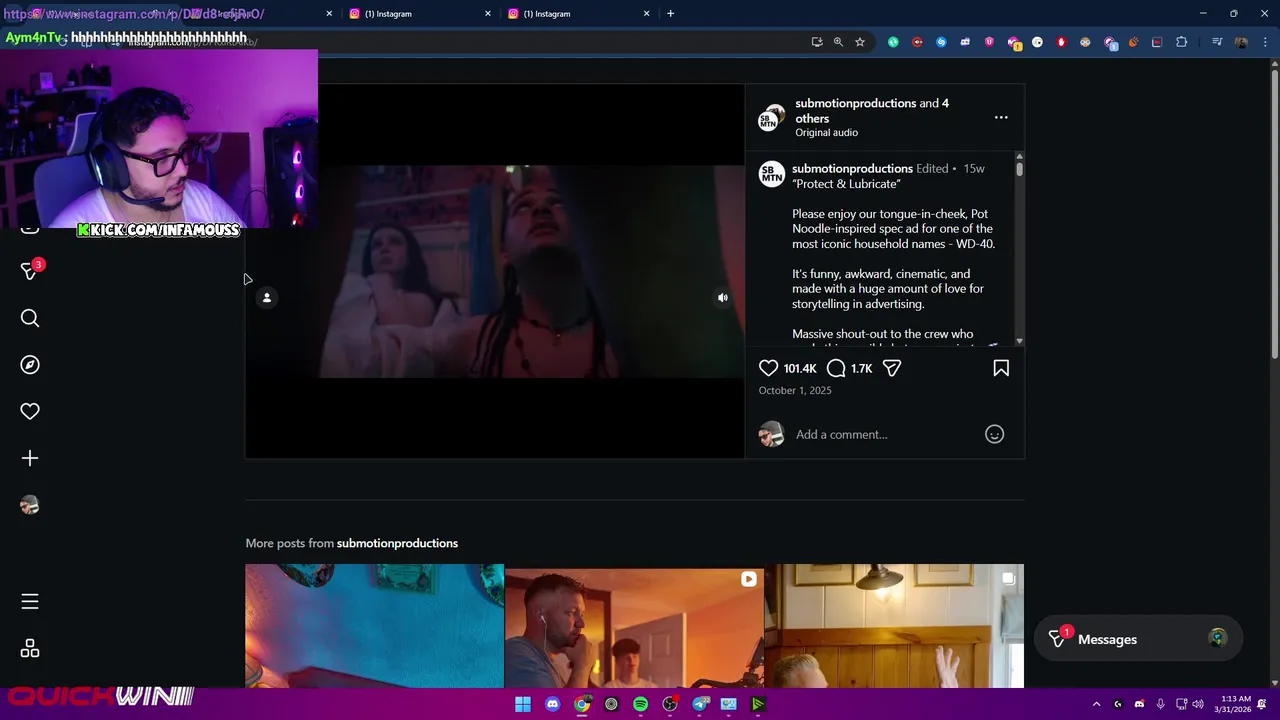Viewport: 1280px width, 720px height.
Task: Open Spotify from the taskbar
Action: tap(640, 704)
